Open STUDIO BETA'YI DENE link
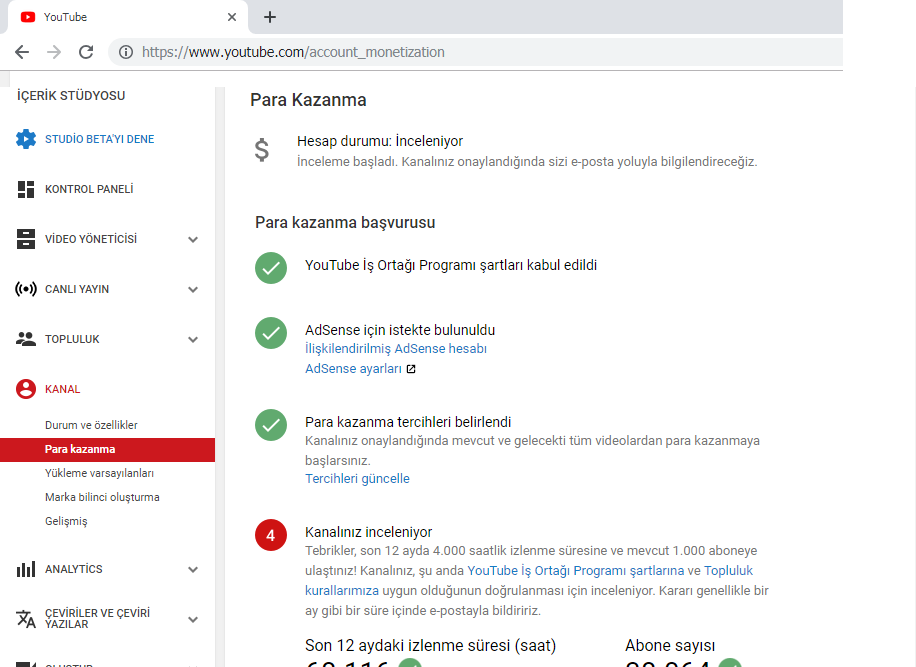 point(99,139)
